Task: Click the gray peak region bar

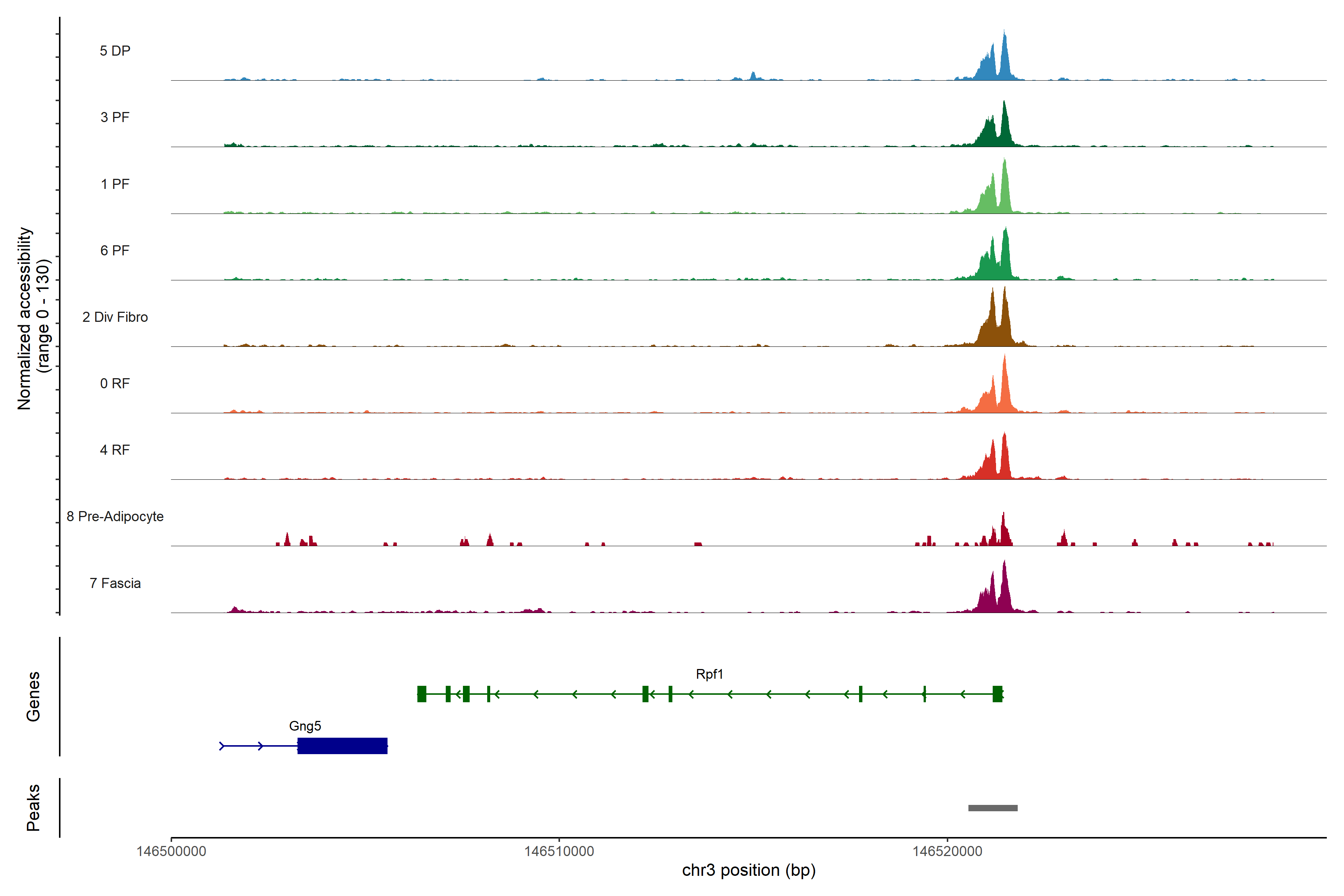Action: (993, 808)
